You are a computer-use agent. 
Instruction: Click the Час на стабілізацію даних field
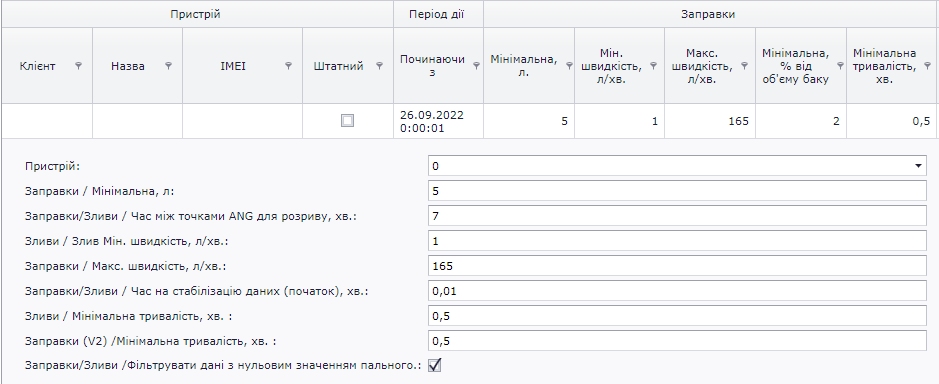(x=677, y=291)
